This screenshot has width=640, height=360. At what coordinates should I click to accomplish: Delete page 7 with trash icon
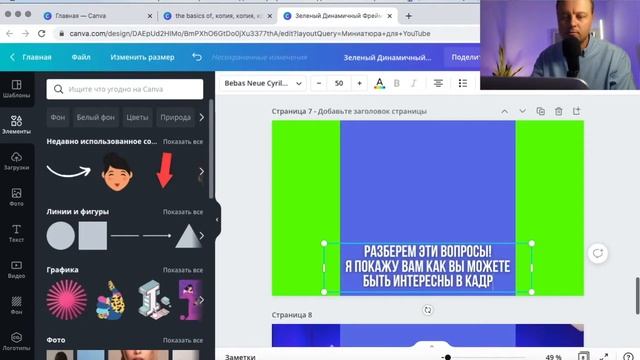point(558,111)
